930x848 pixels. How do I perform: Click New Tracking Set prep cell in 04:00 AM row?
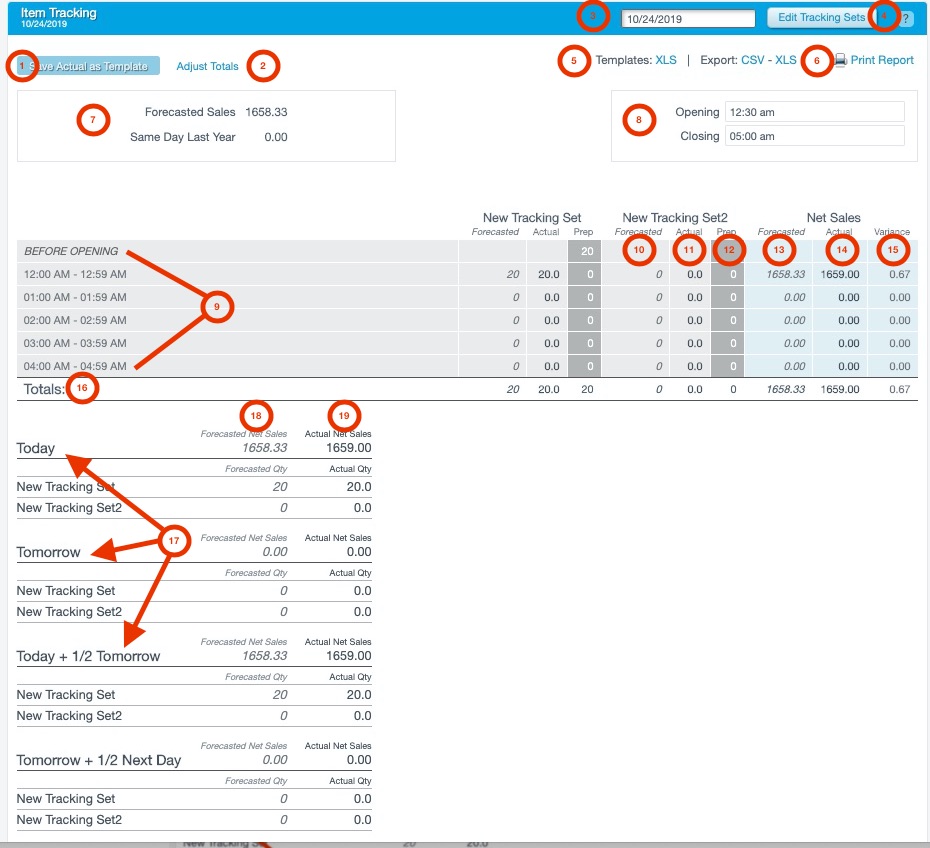click(584, 366)
